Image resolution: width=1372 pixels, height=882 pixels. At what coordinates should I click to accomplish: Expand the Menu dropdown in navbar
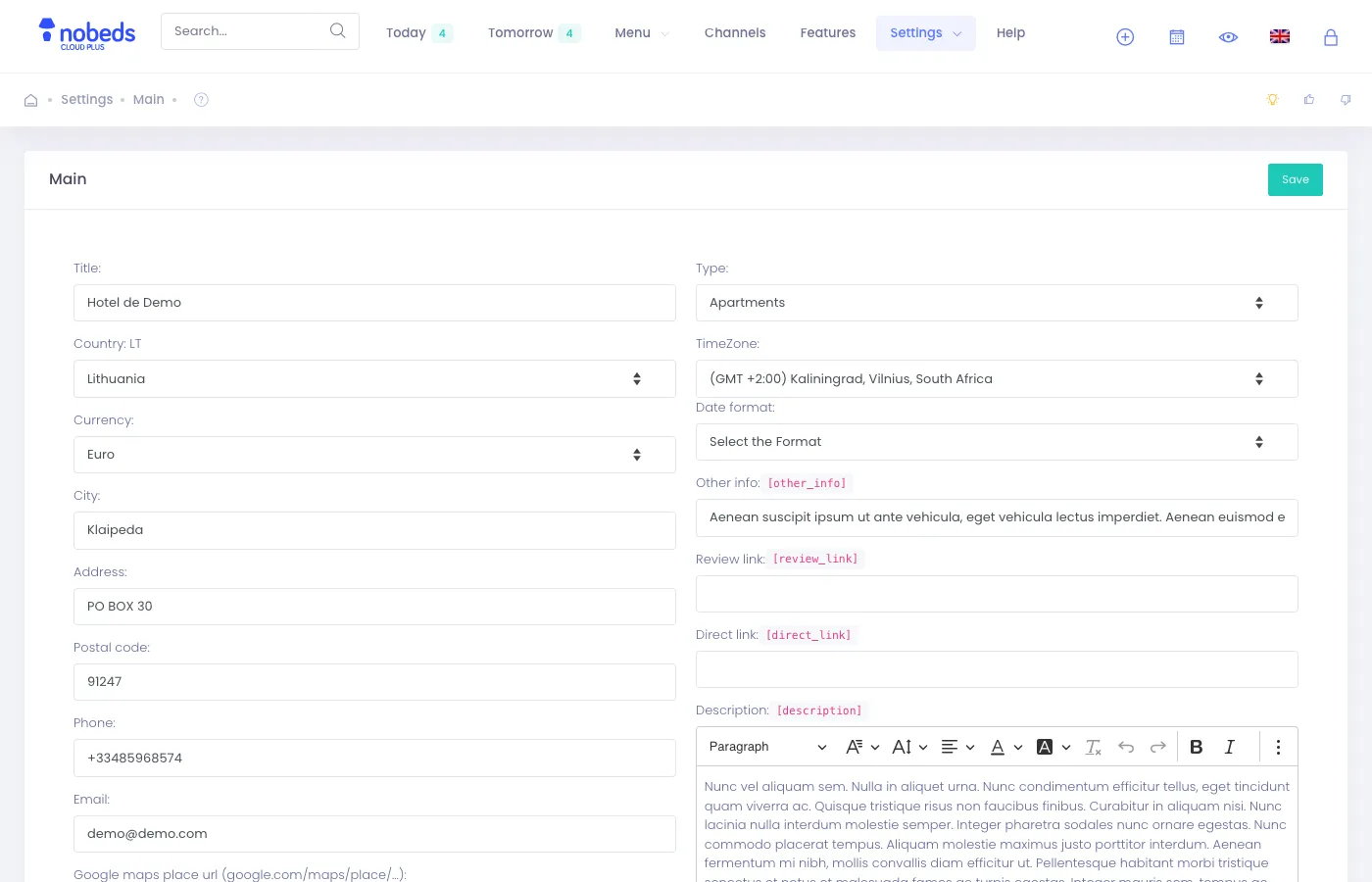(642, 33)
